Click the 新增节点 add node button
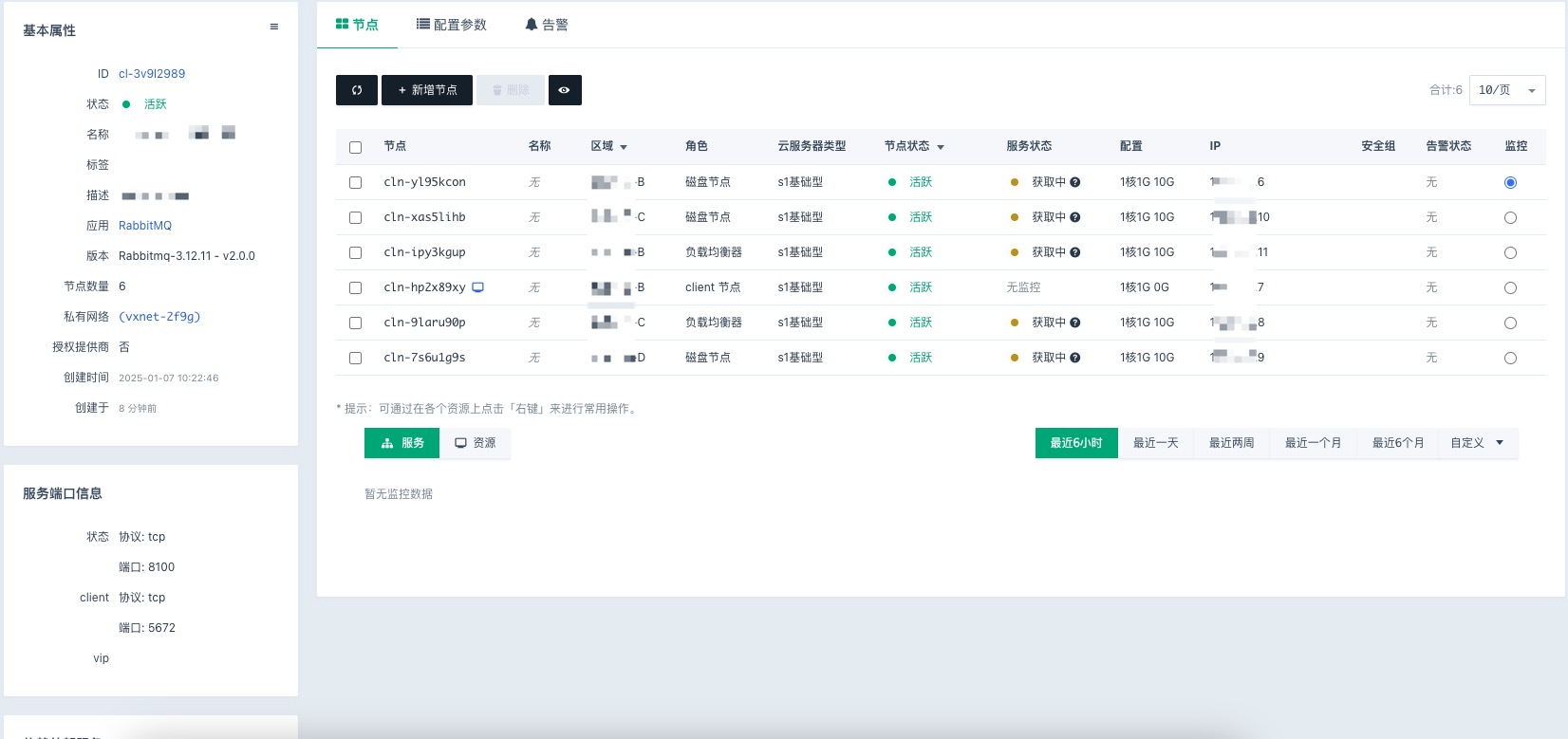This screenshot has width=1568, height=739. click(427, 90)
